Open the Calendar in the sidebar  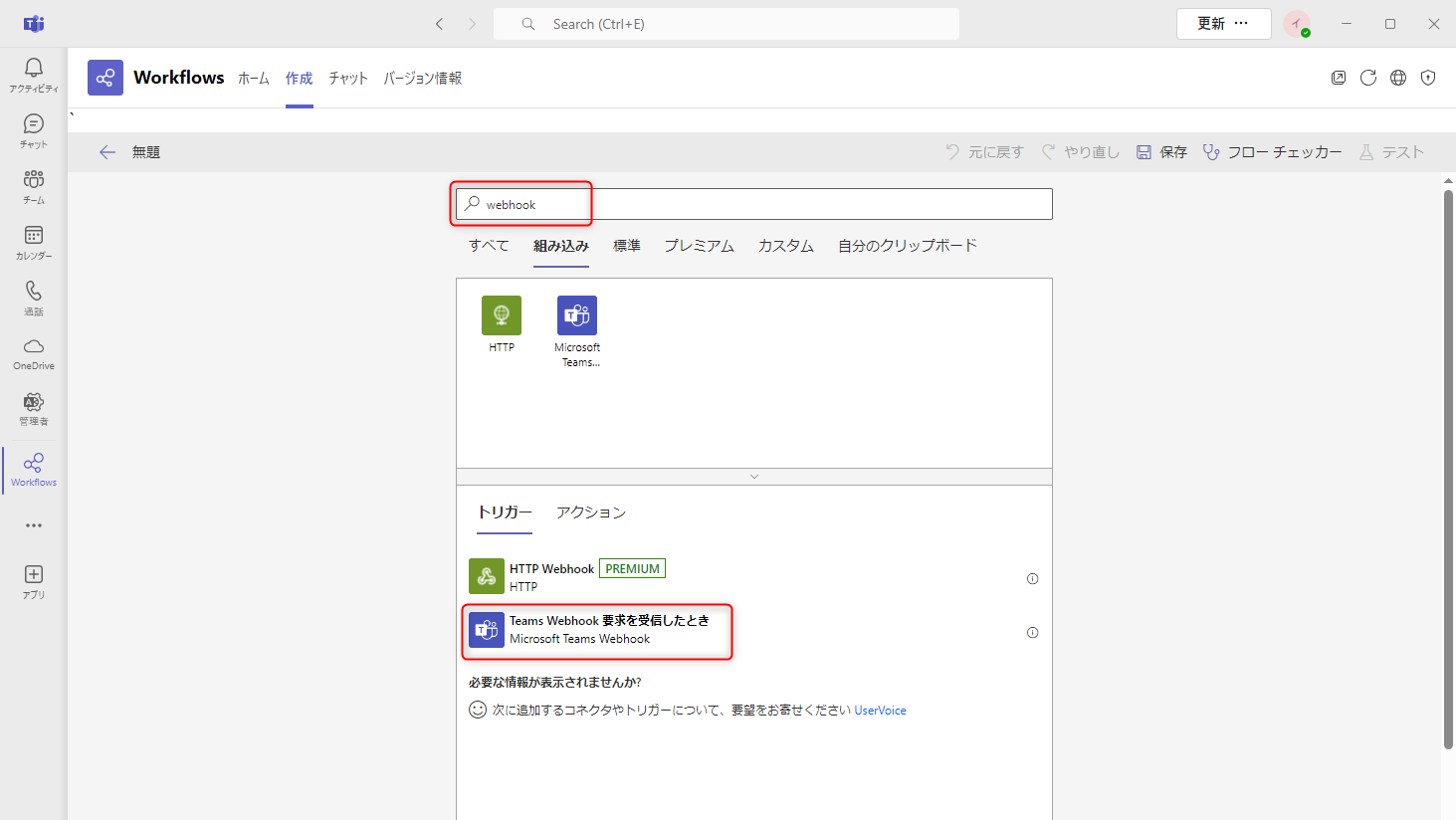click(34, 242)
